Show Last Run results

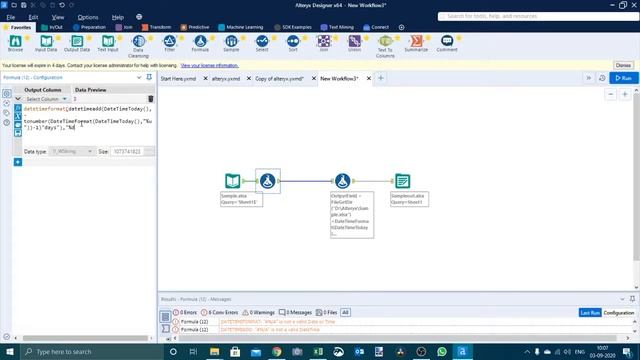[590, 313]
